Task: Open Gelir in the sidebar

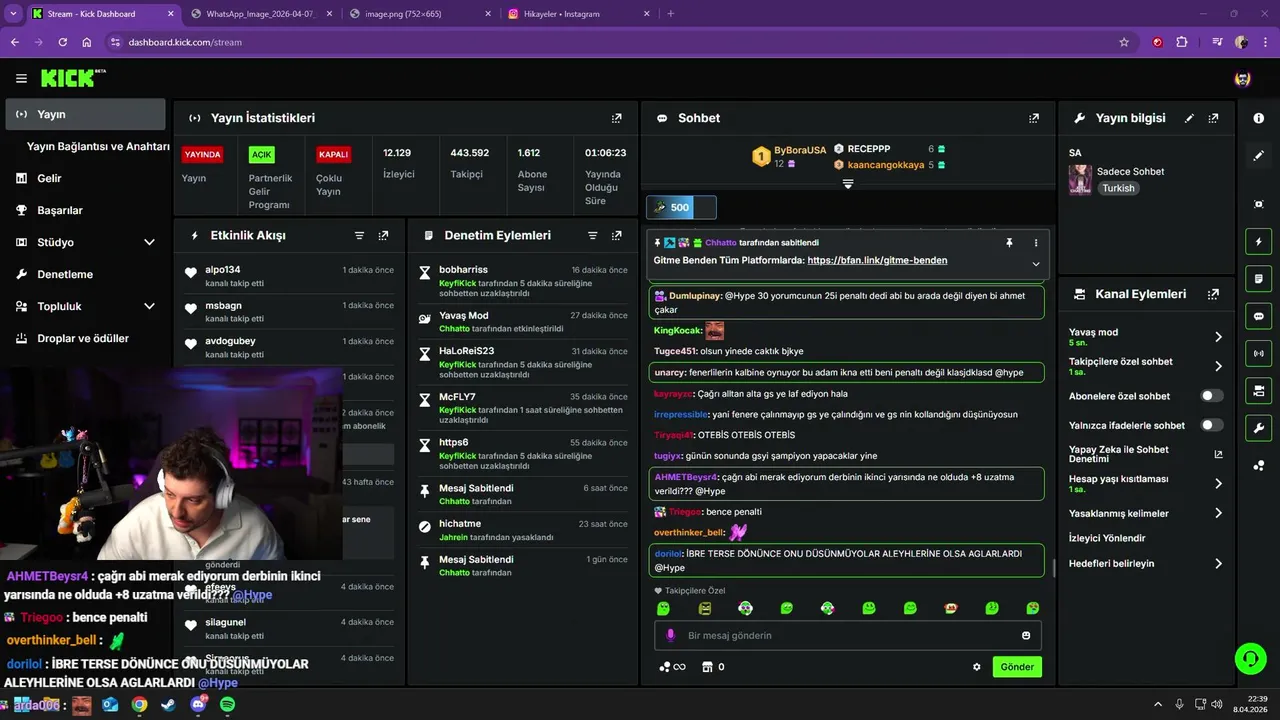Action: 85,178
